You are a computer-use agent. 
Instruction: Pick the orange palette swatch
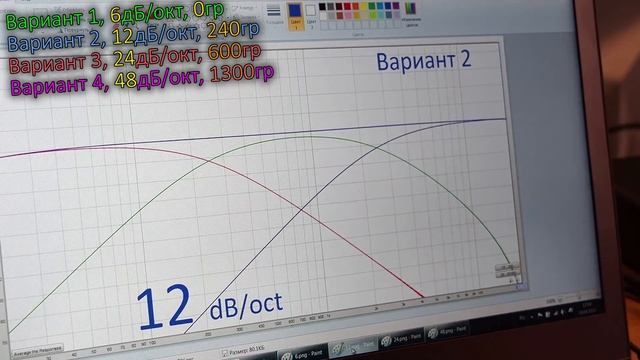click(356, 7)
